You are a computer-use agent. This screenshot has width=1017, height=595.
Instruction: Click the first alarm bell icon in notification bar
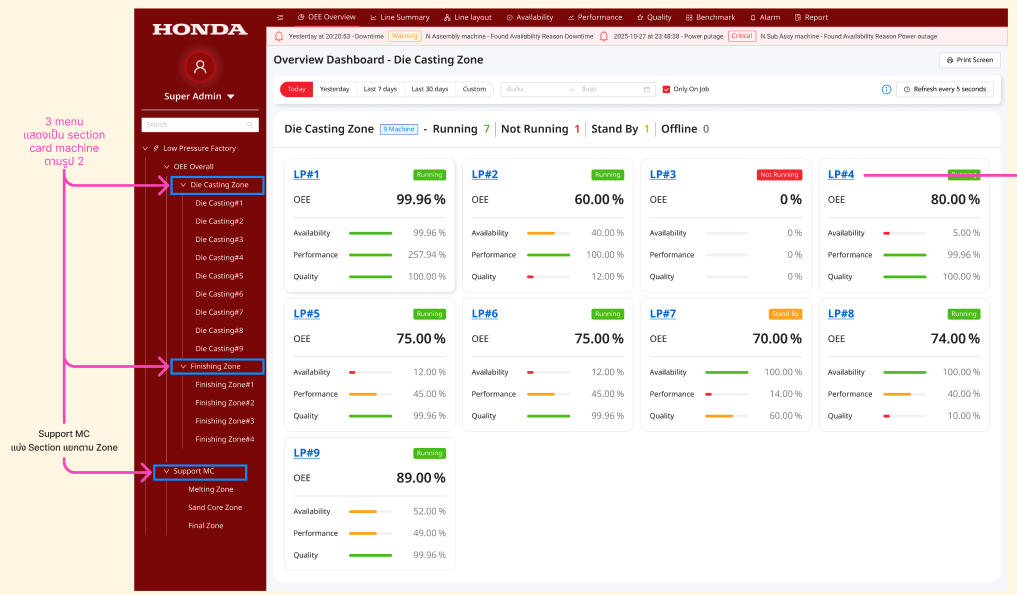click(279, 36)
